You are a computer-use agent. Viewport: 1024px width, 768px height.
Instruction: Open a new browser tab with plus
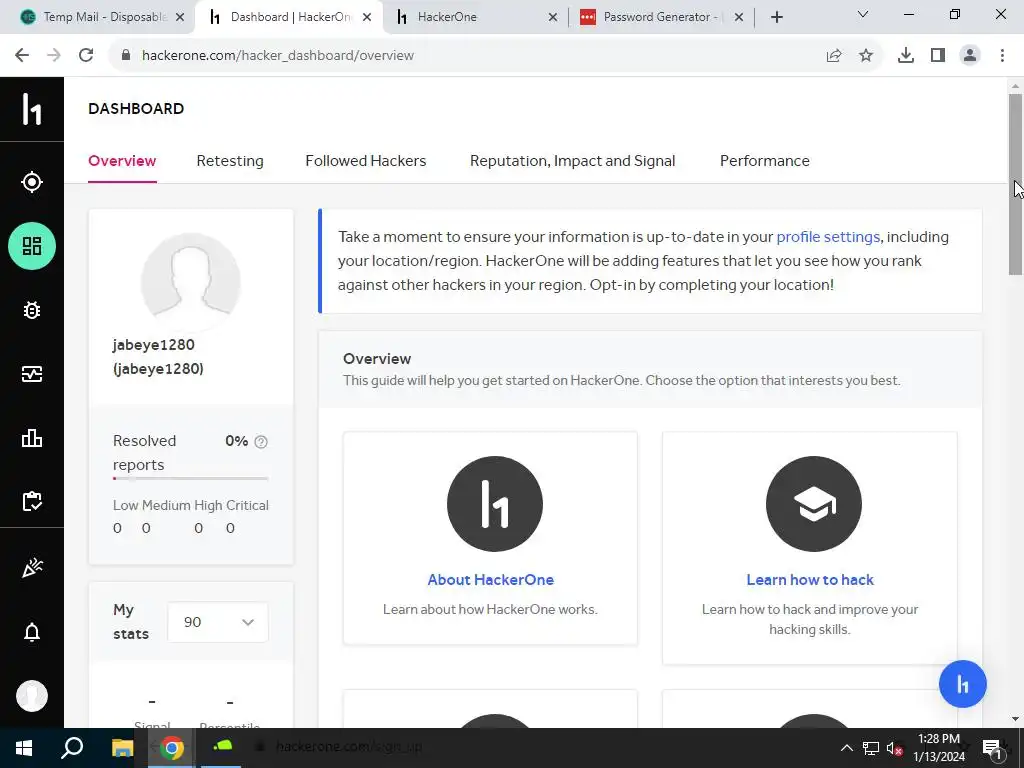tap(776, 17)
